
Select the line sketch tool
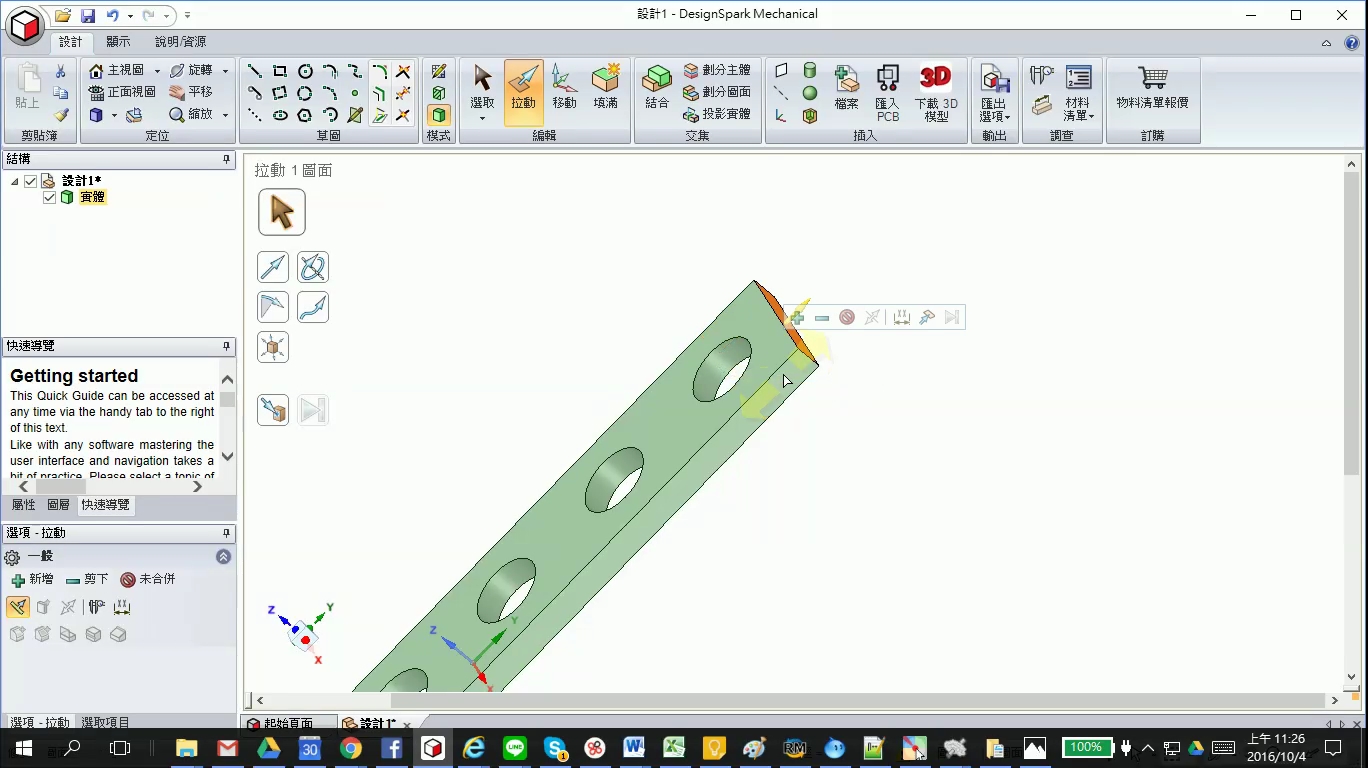[x=255, y=71]
